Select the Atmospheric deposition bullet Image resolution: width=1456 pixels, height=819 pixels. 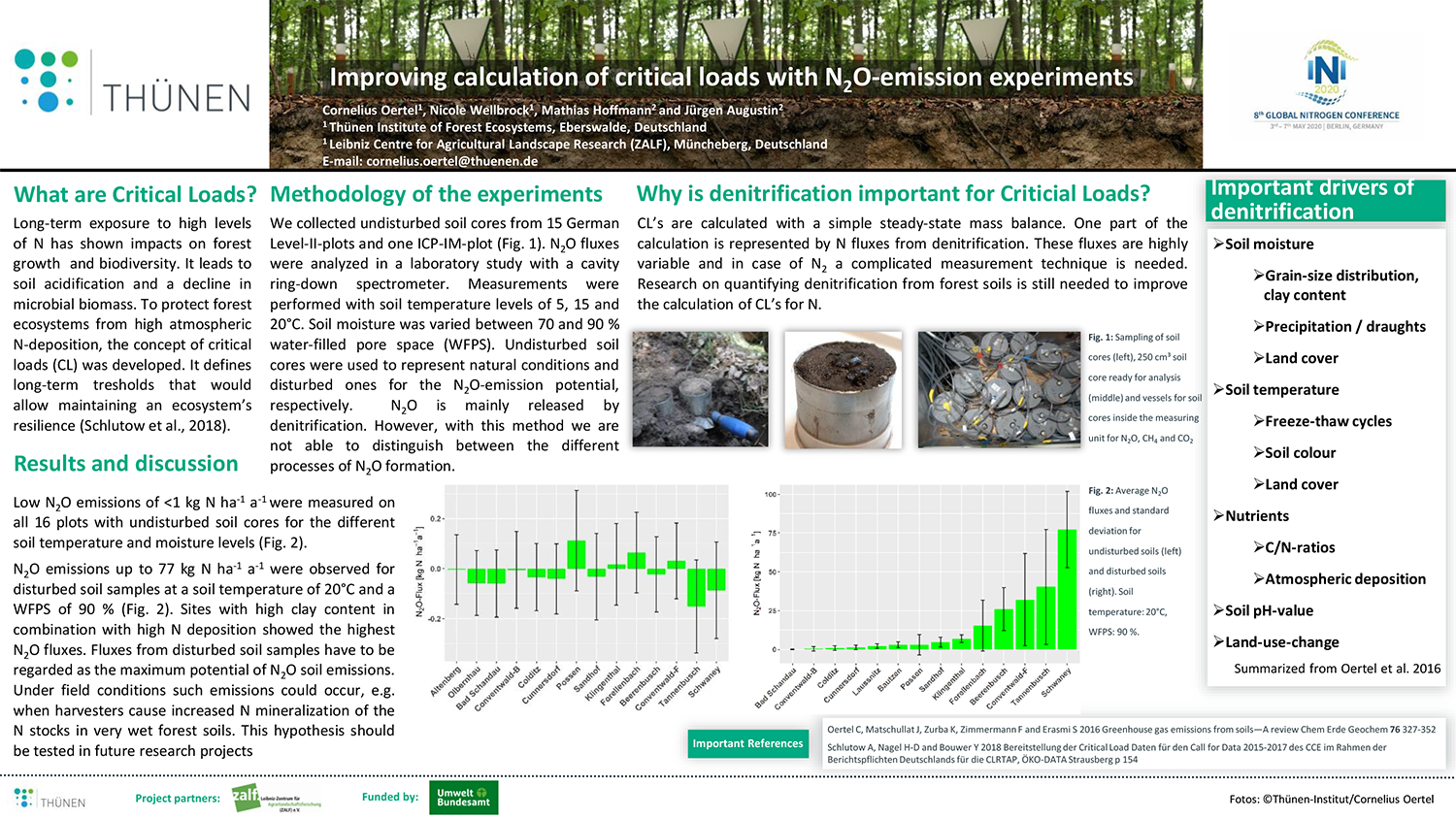tap(1340, 579)
